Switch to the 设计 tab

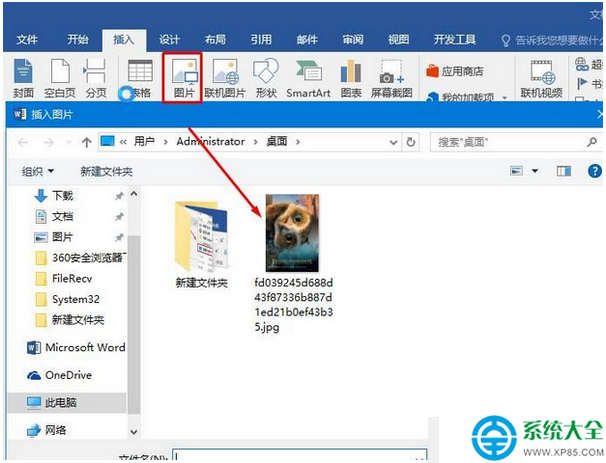(169, 39)
